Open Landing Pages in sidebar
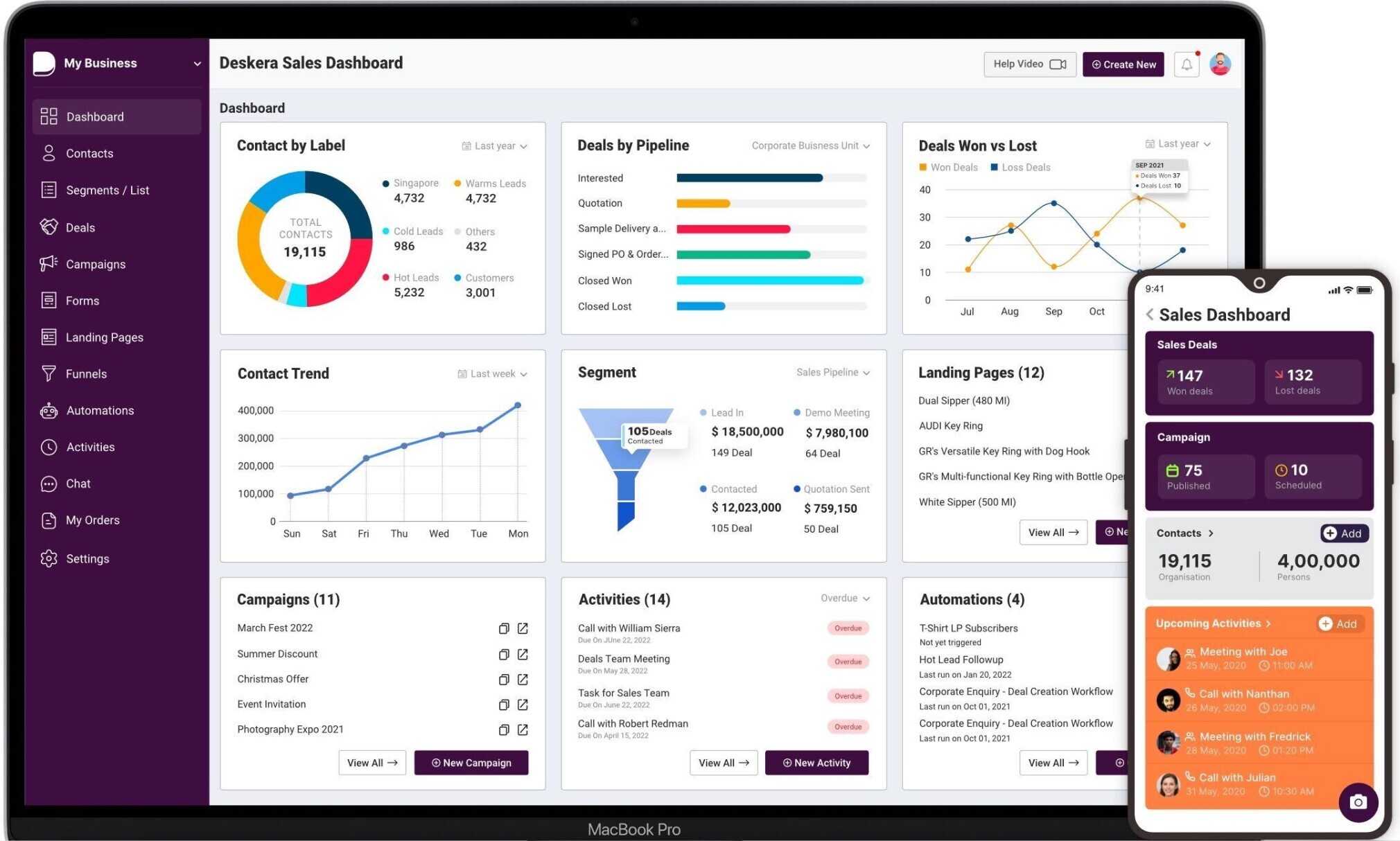The image size is (1400, 841). pos(104,337)
